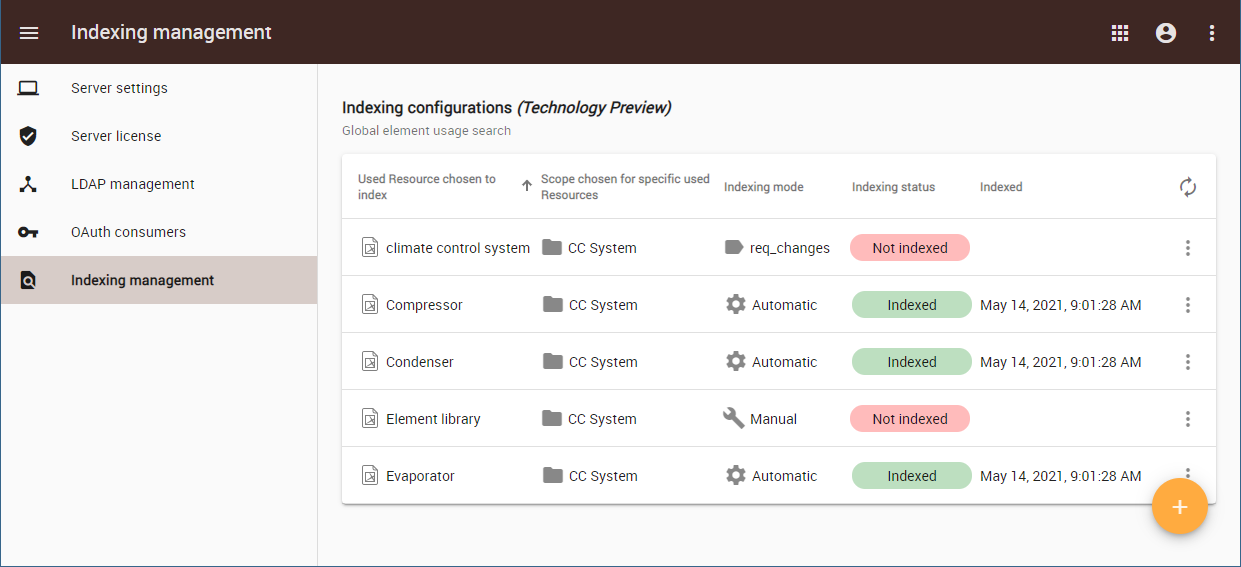Sort by Used Resource column arrow
Image resolution: width=1241 pixels, height=567 pixels.
527,186
